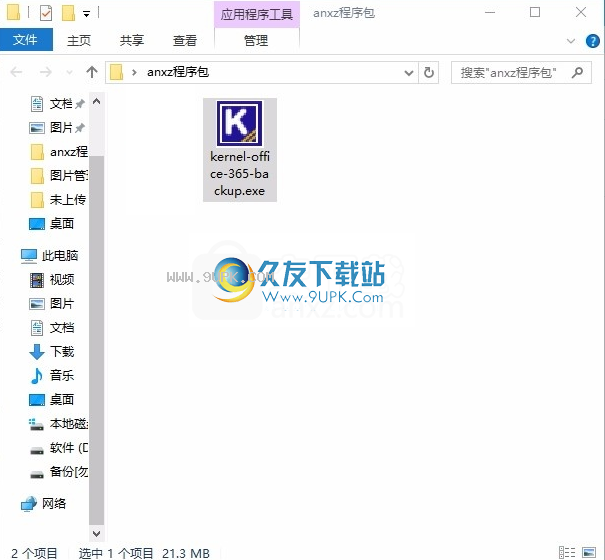605x560 pixels.
Task: Click the 下载 blue arrow icon
Action: pyautogui.click(x=37, y=352)
